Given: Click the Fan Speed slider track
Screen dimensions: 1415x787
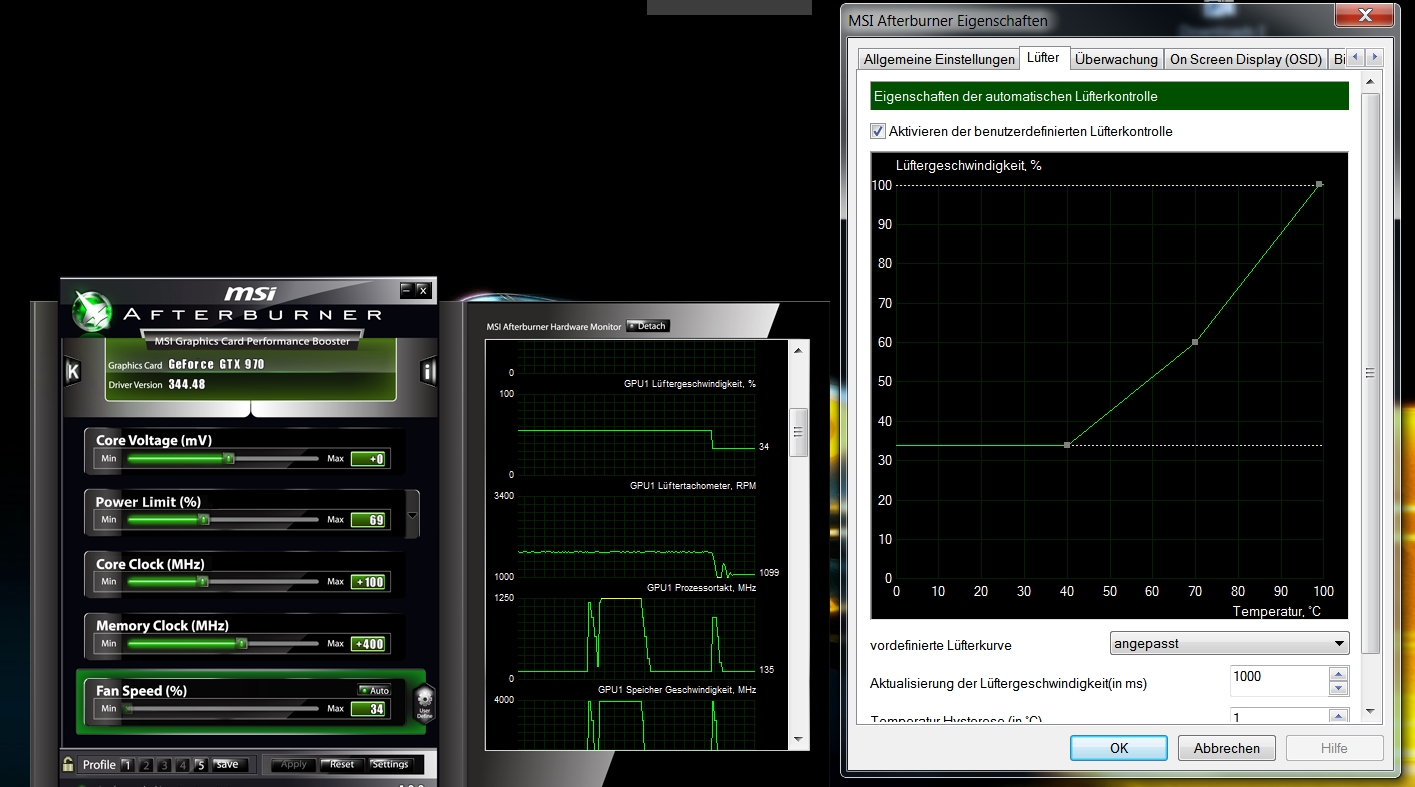Looking at the screenshot, I should click(x=221, y=708).
